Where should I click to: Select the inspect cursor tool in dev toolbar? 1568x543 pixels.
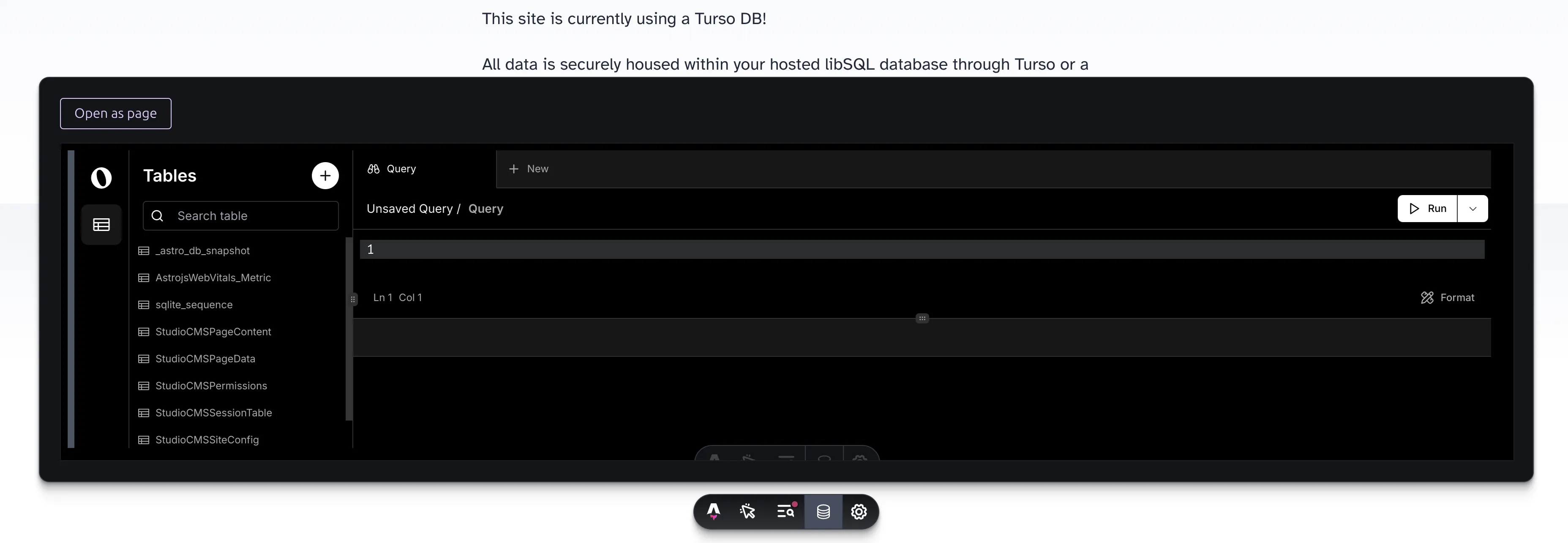point(748,512)
